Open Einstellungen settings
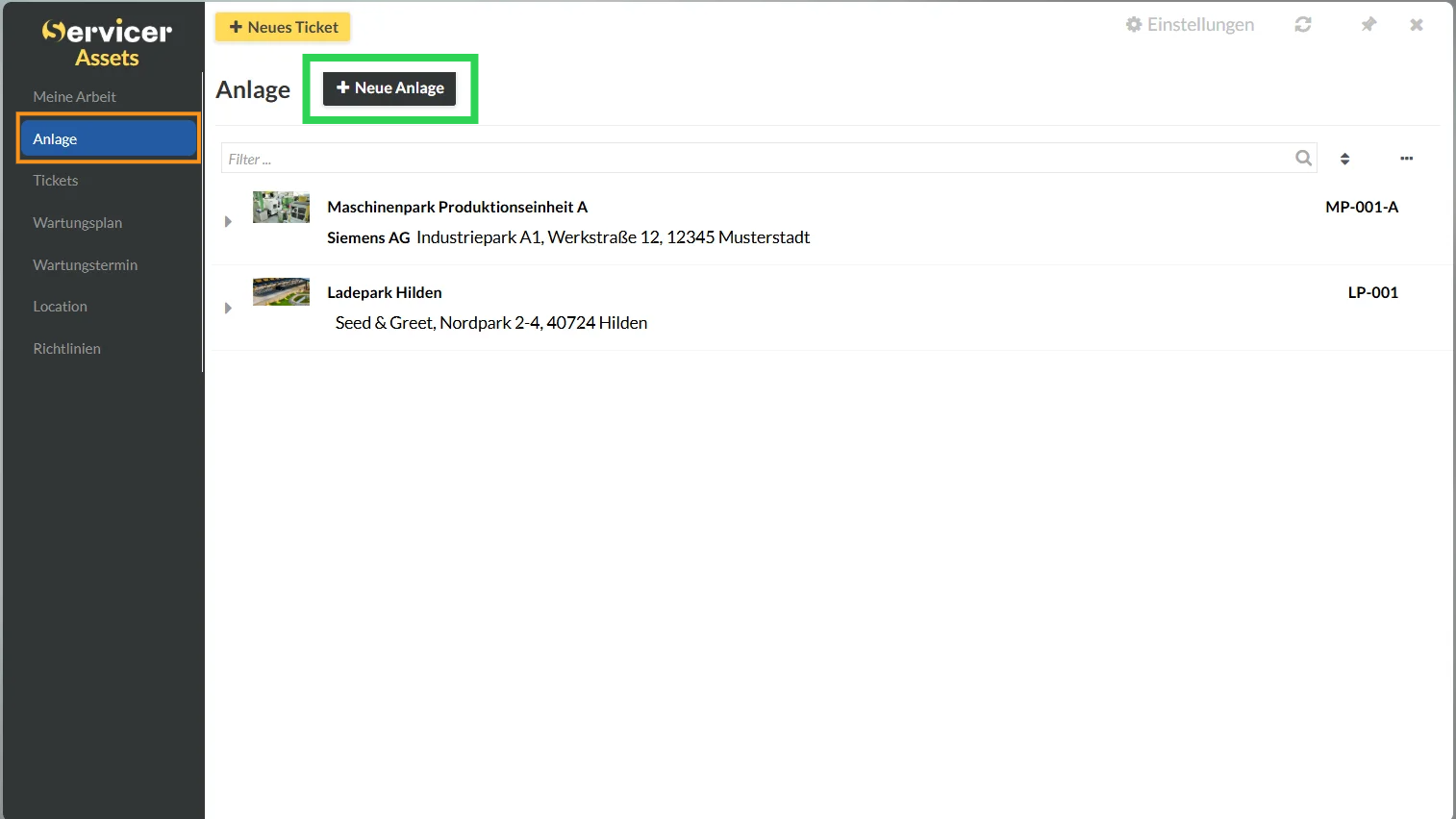The height and width of the screenshot is (819, 1456). [x=1190, y=25]
